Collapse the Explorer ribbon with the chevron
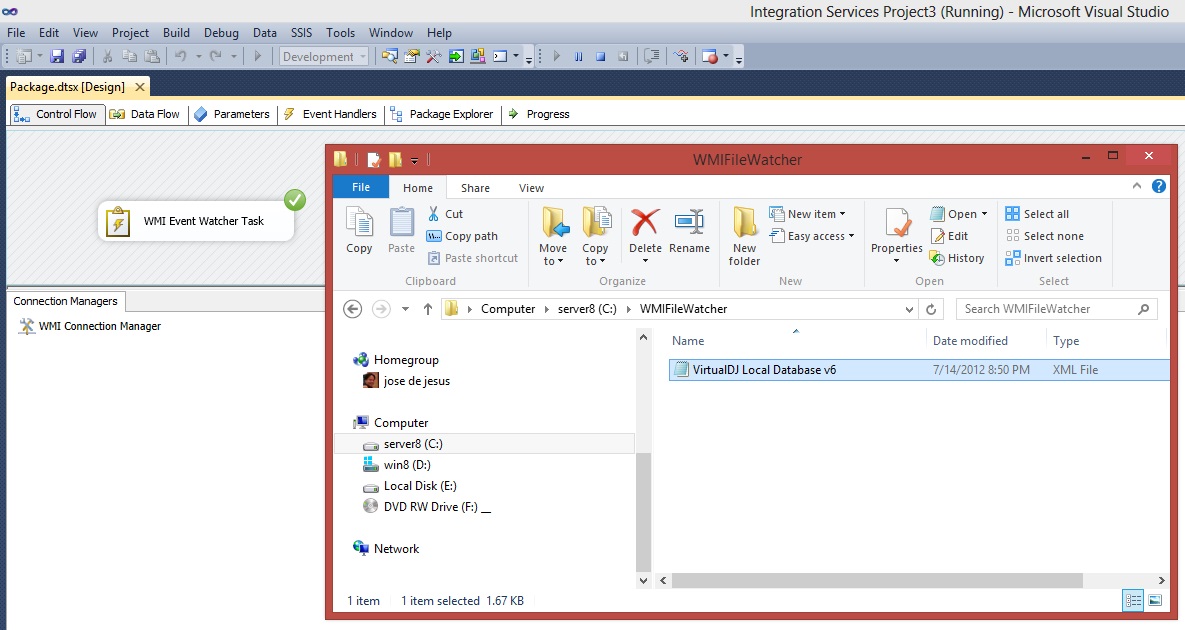The height and width of the screenshot is (630, 1185). point(1137,187)
